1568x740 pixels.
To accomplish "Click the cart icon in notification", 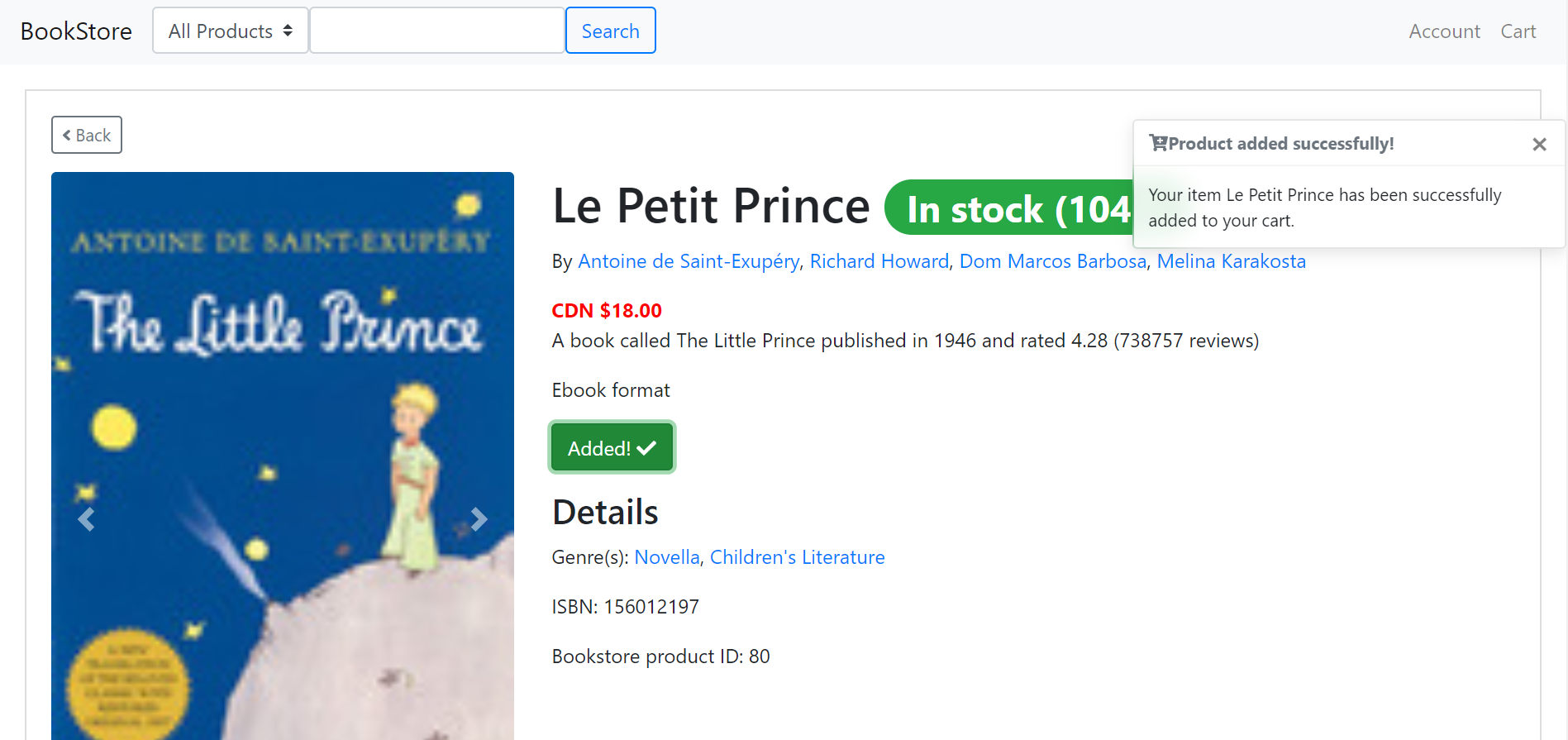I will 1158,144.
